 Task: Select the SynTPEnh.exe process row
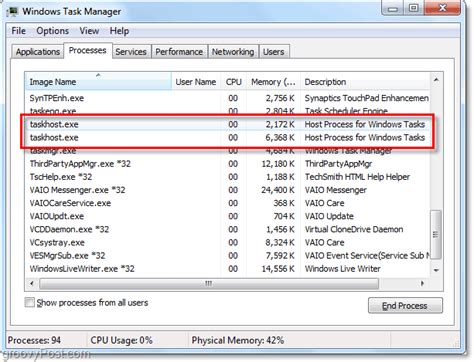(227, 98)
